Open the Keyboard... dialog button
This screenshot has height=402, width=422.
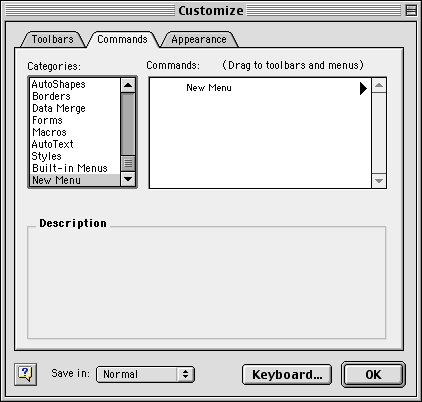pyautogui.click(x=287, y=374)
